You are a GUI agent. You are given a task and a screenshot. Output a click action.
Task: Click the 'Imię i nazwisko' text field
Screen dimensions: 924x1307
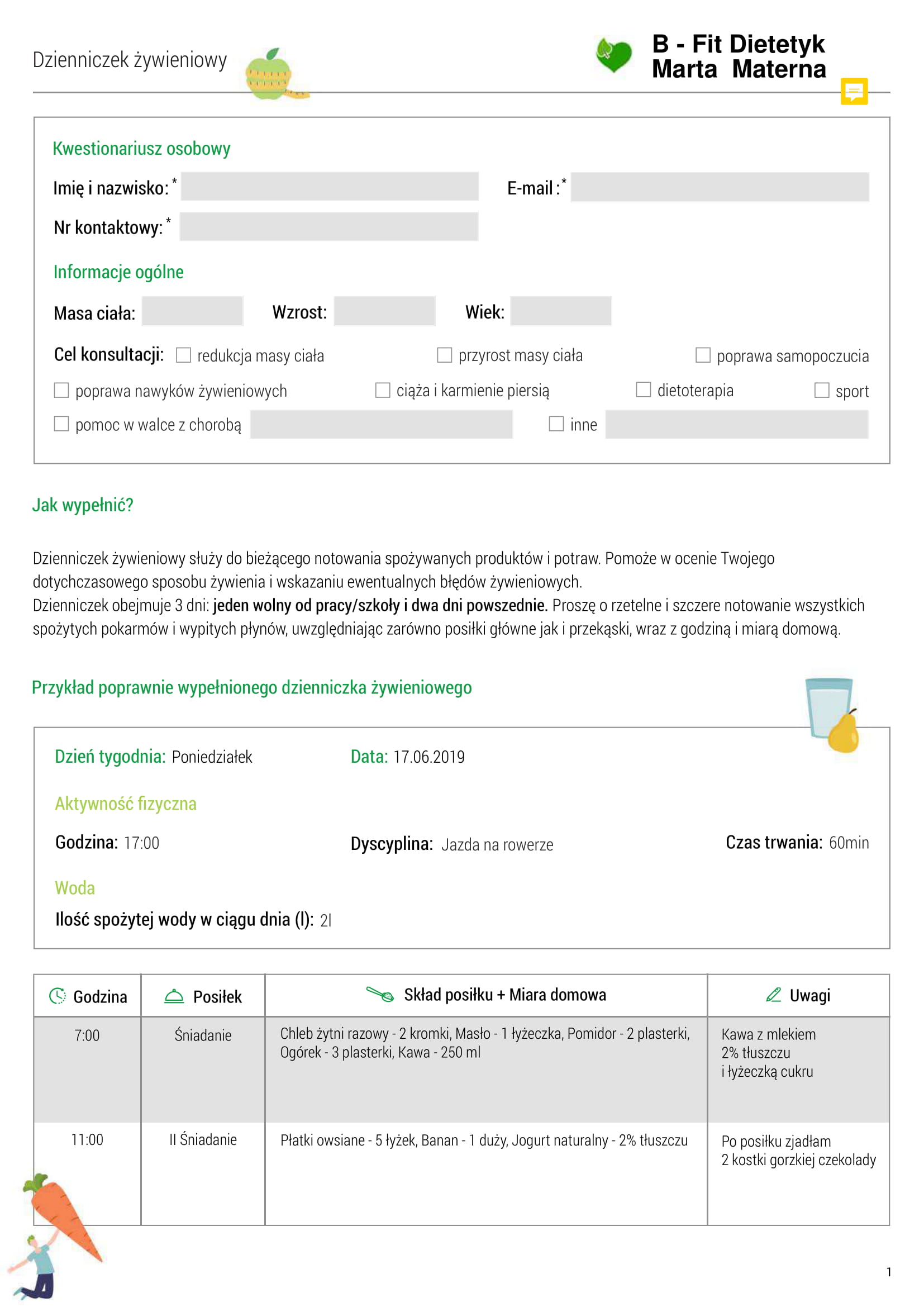point(330,187)
